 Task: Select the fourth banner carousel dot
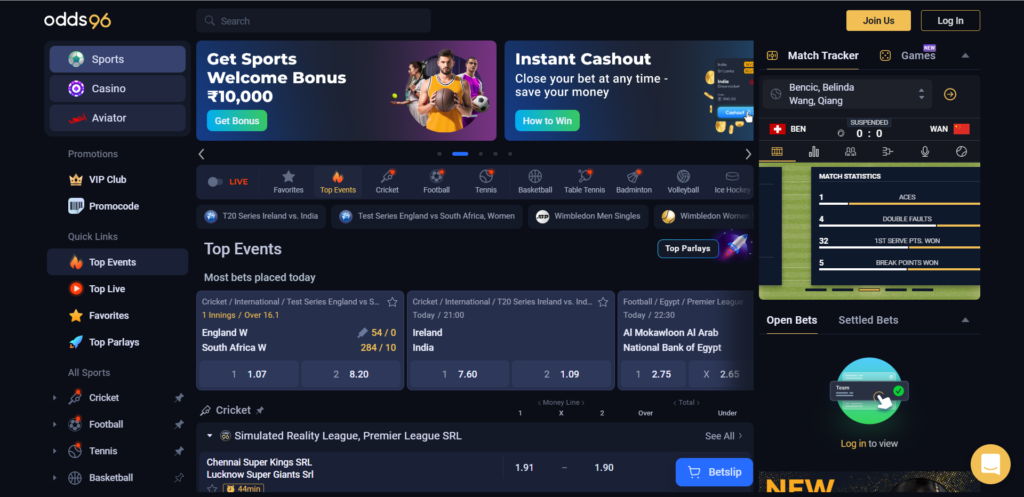495,154
